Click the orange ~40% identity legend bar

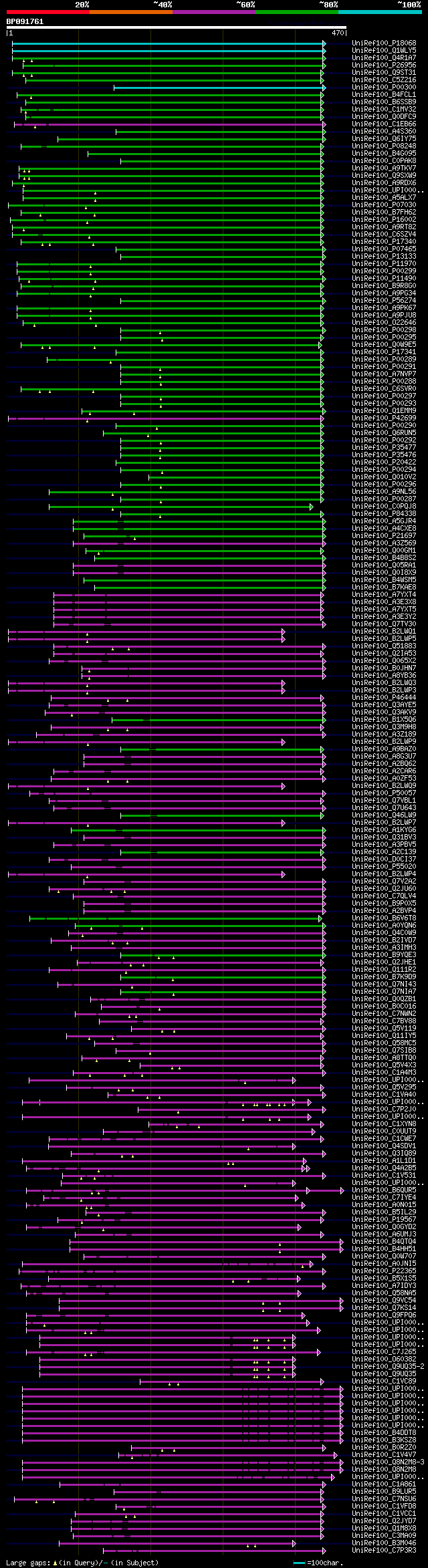point(131,11)
